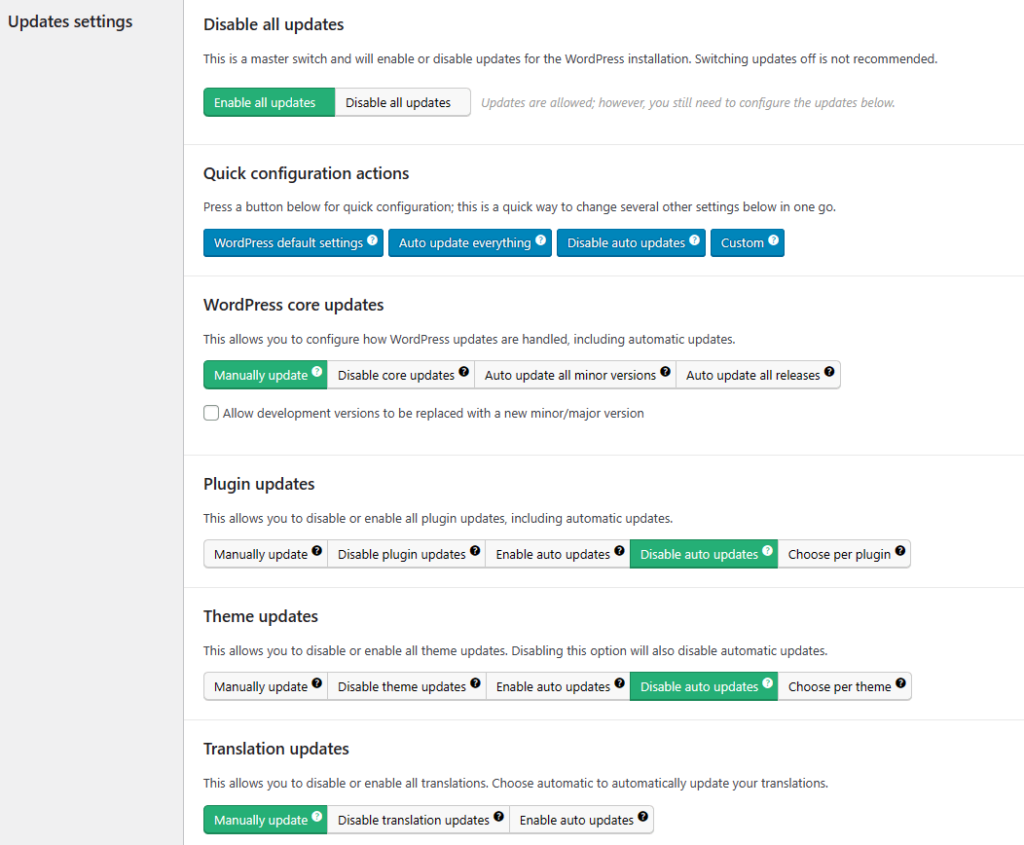Select Enable all updates option

coord(268,103)
